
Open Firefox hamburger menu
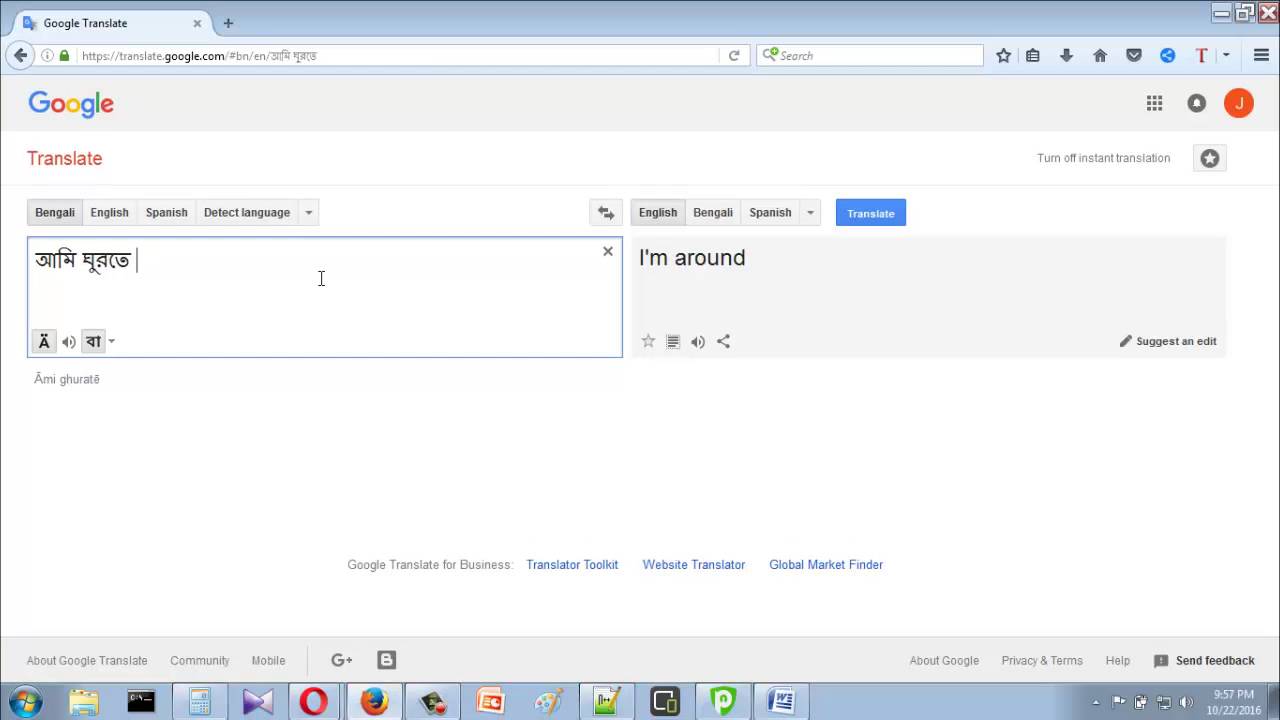(x=1260, y=56)
